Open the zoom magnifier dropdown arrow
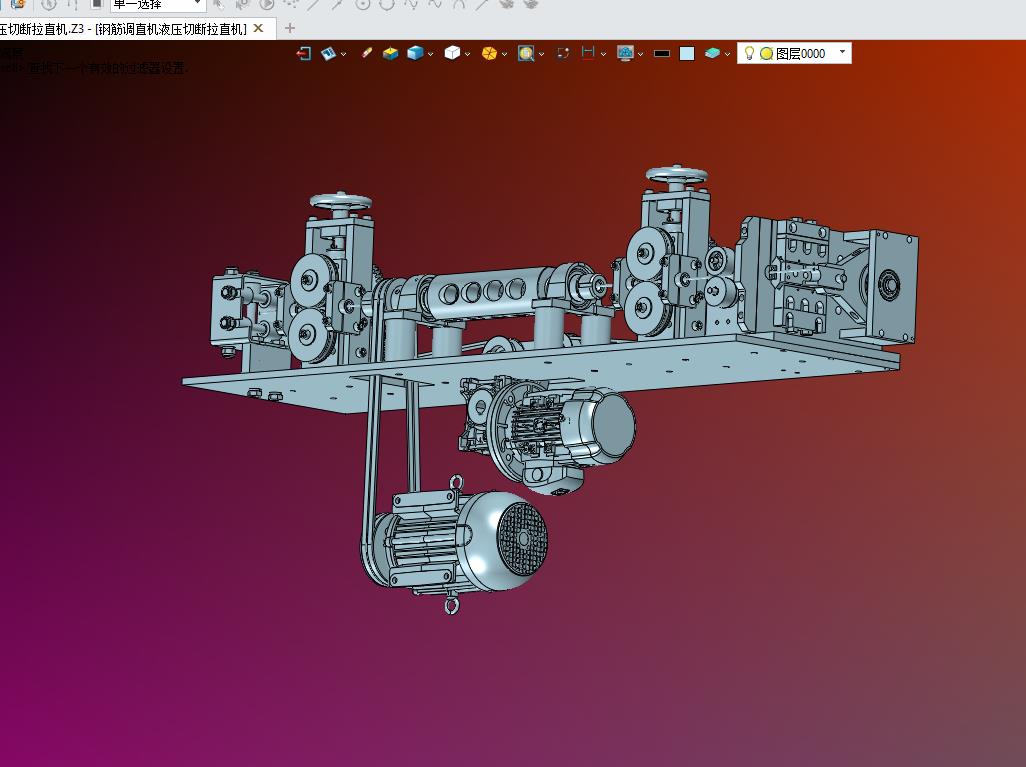 [x=542, y=54]
